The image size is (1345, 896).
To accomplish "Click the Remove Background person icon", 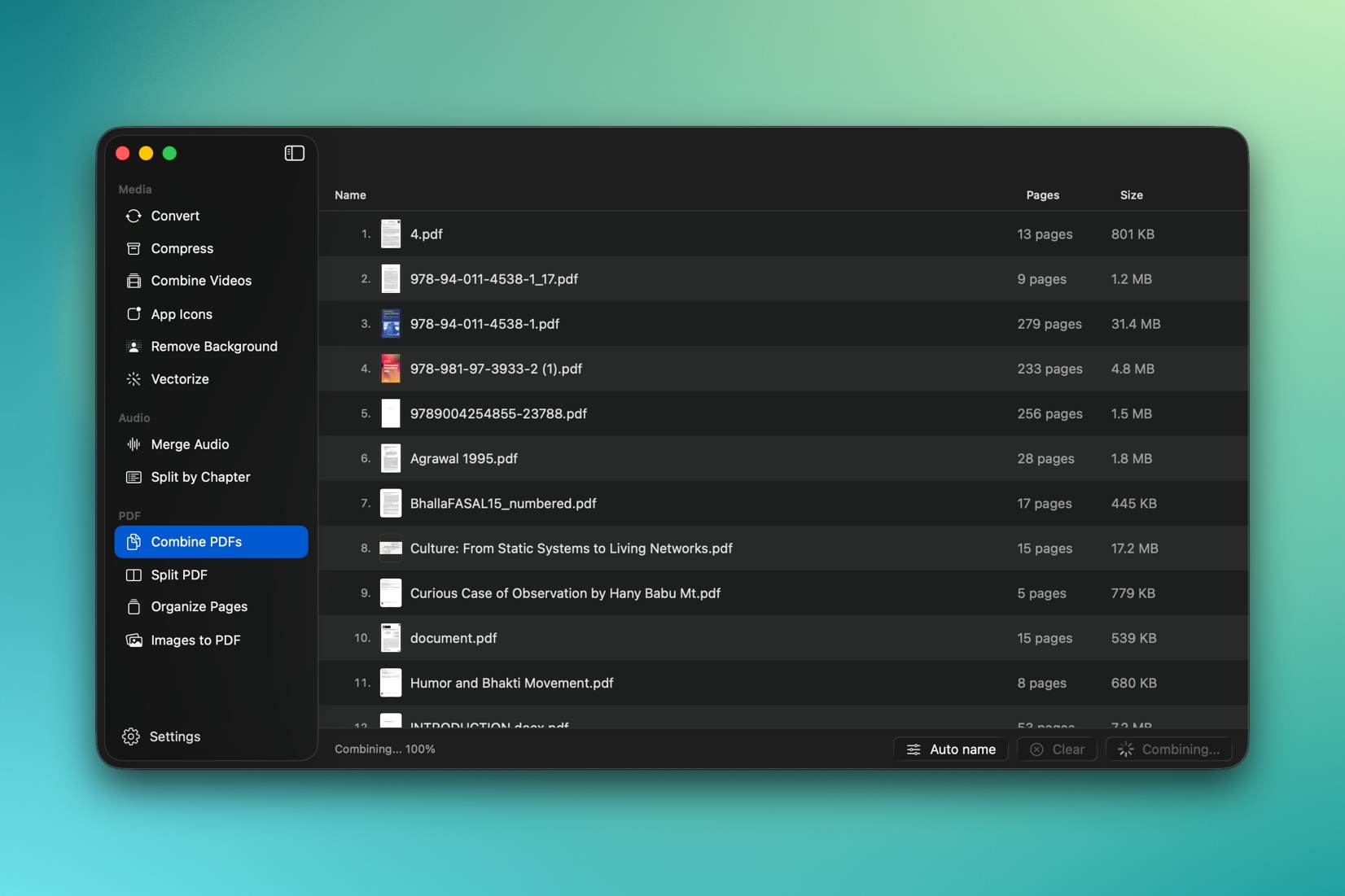I will click(134, 347).
